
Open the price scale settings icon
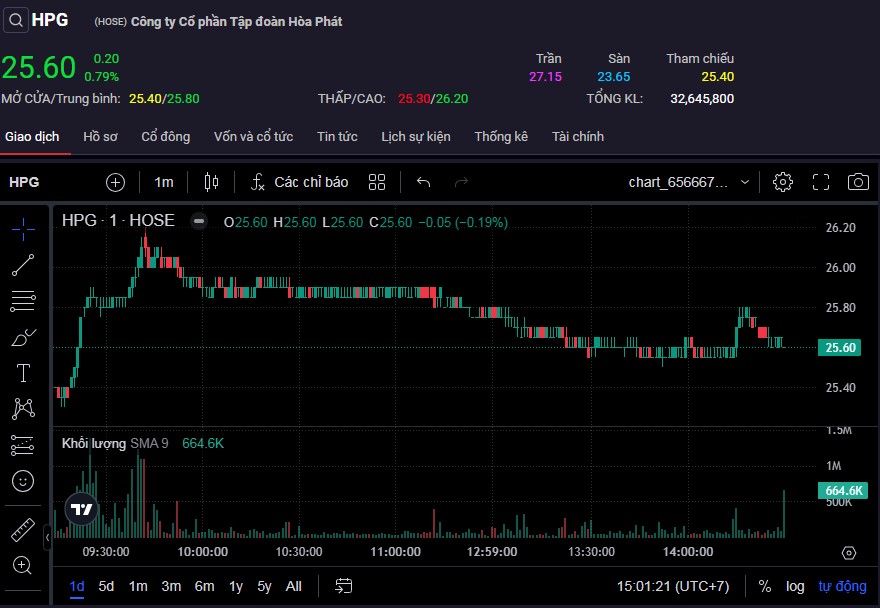849,553
